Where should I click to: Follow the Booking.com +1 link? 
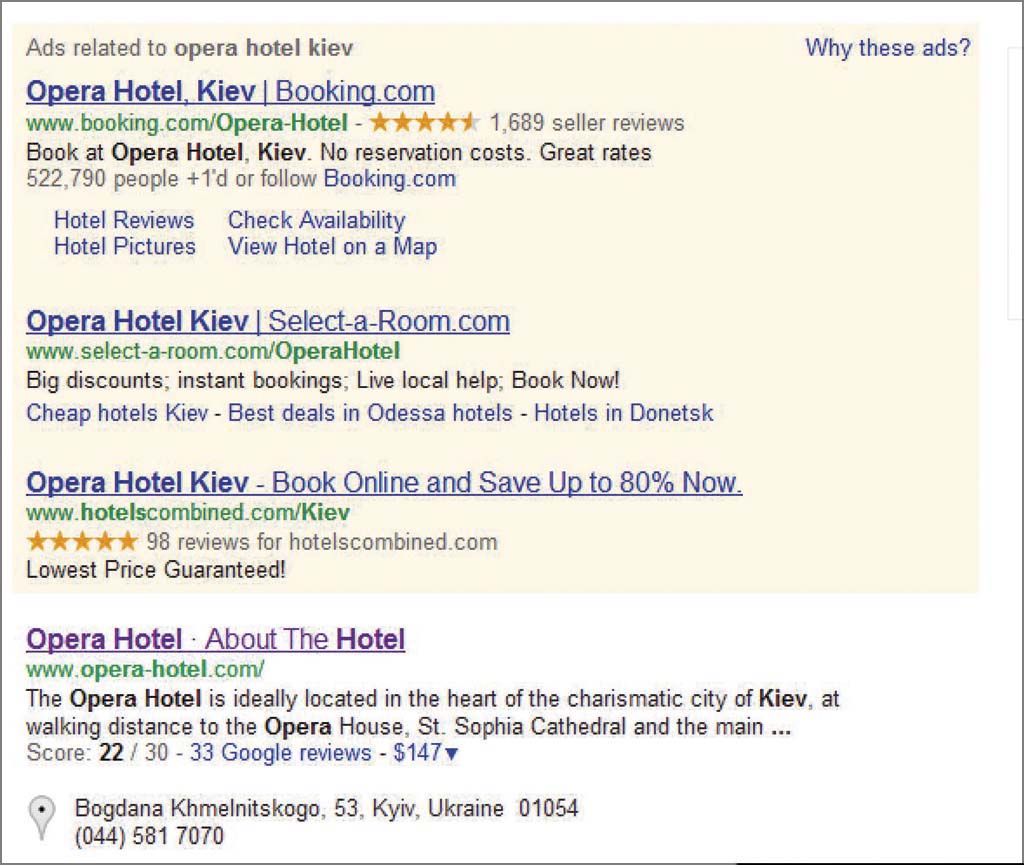coord(390,178)
